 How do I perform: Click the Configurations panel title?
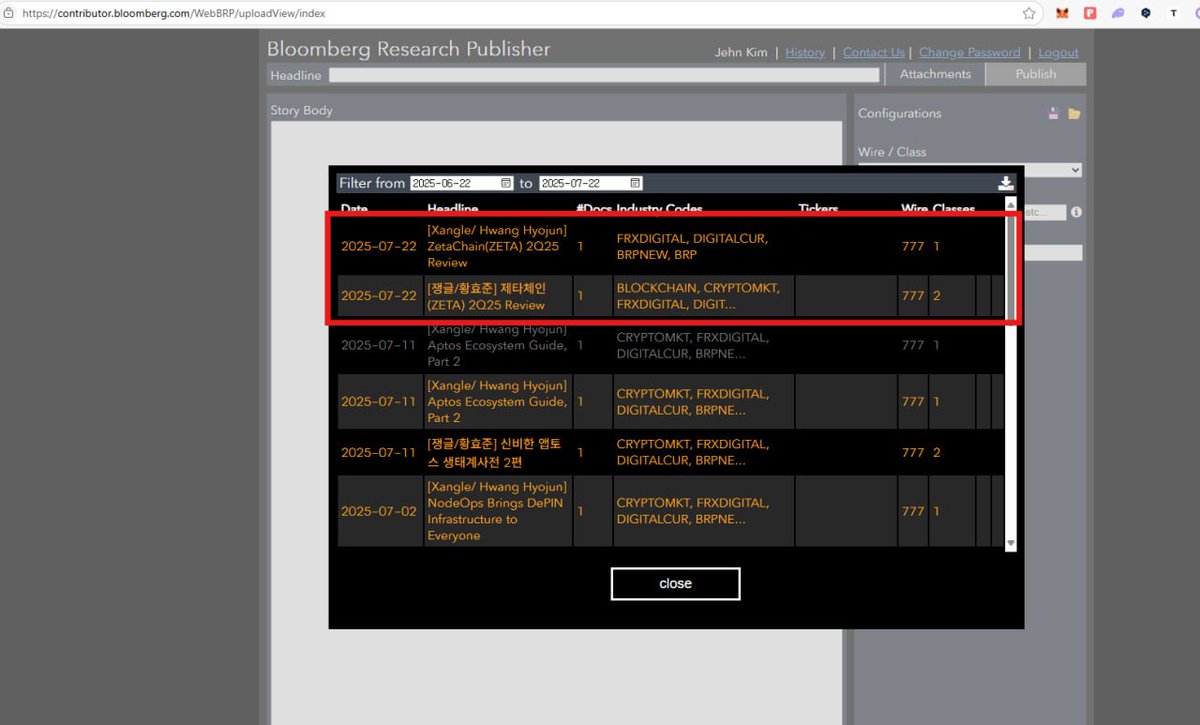(899, 114)
